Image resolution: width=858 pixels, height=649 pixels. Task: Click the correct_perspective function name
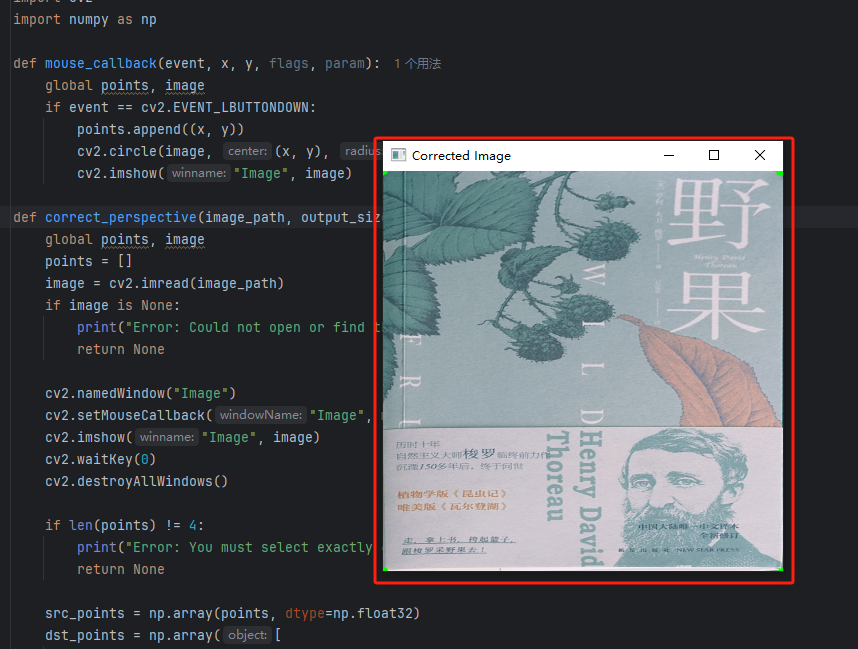tap(120, 218)
